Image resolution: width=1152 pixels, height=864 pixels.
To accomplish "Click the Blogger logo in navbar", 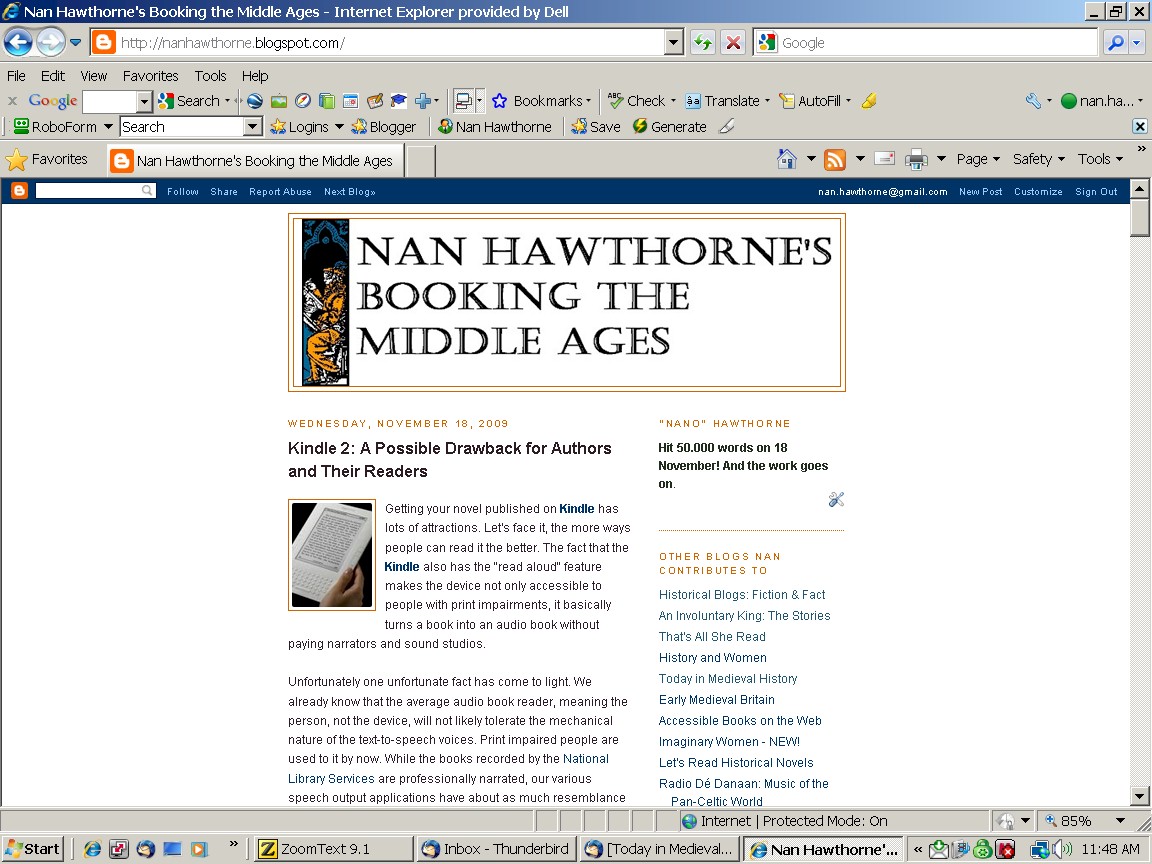I will coord(20,191).
